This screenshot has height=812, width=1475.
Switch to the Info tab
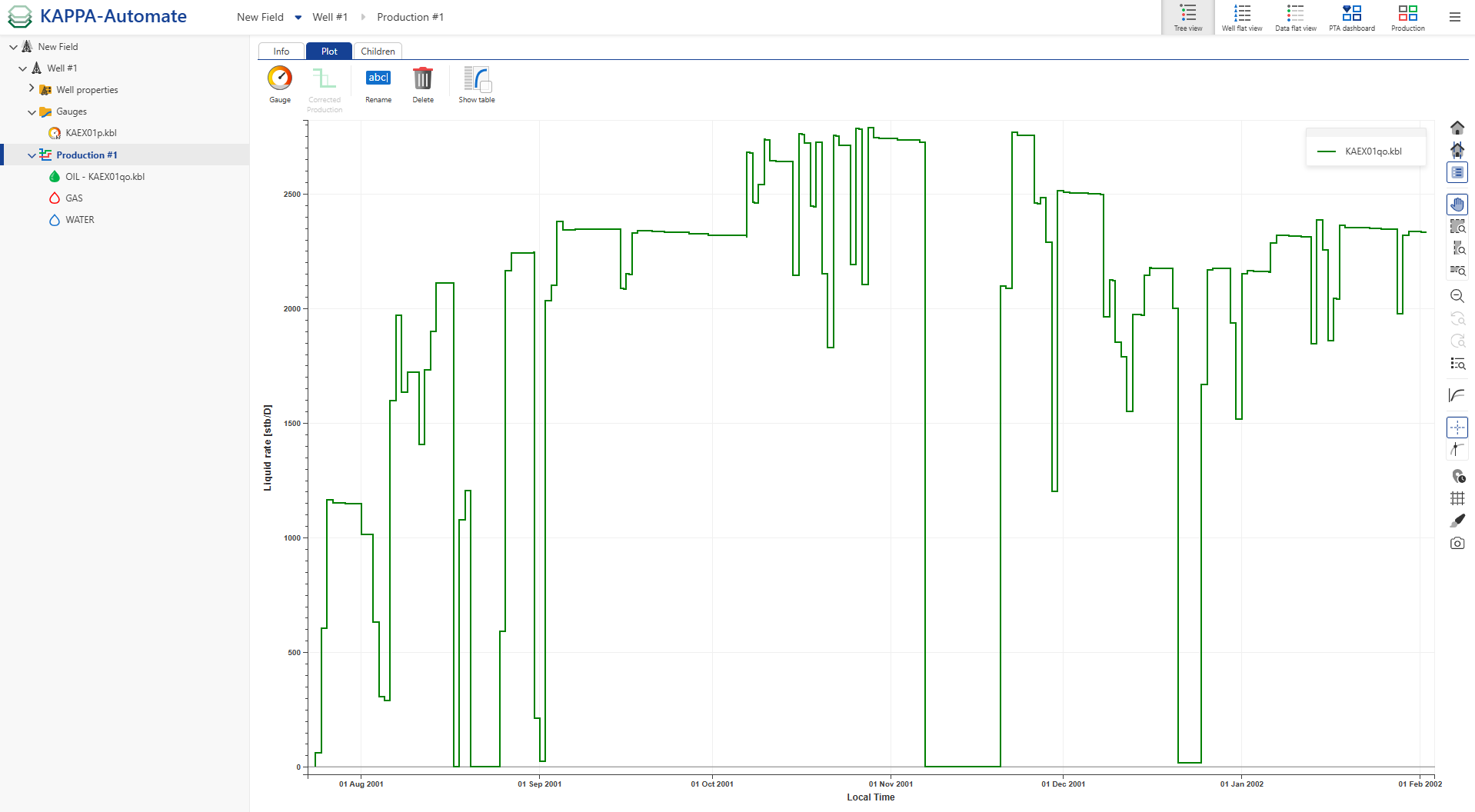click(x=281, y=52)
